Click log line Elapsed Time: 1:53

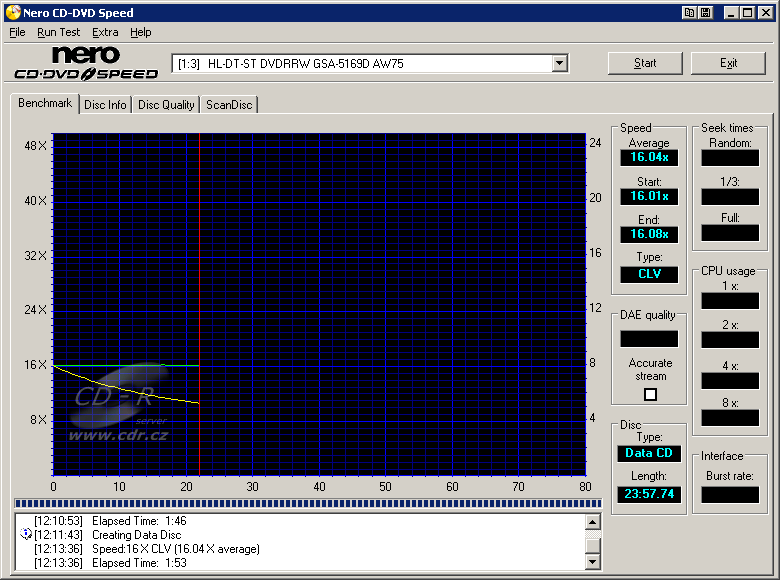tap(110, 563)
